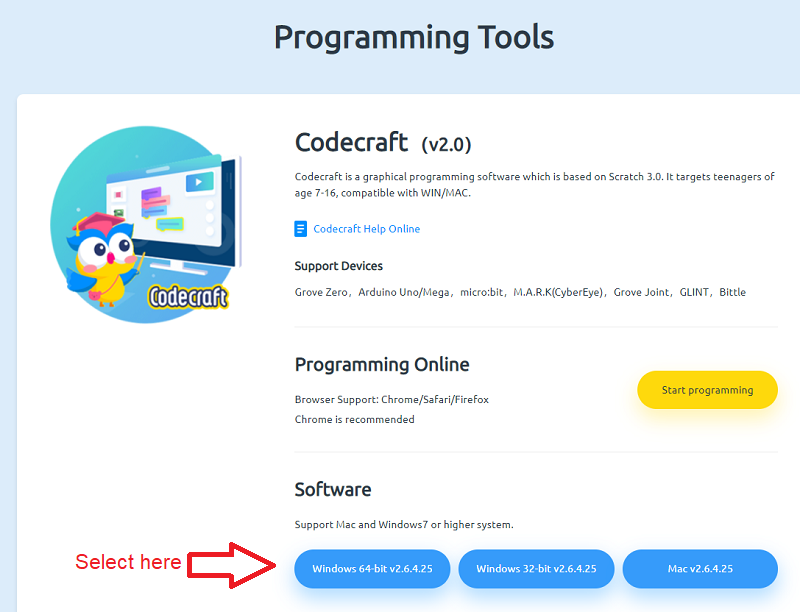Image resolution: width=800 pixels, height=612 pixels.
Task: Click the Codecraft description paragraph
Action: (x=534, y=185)
